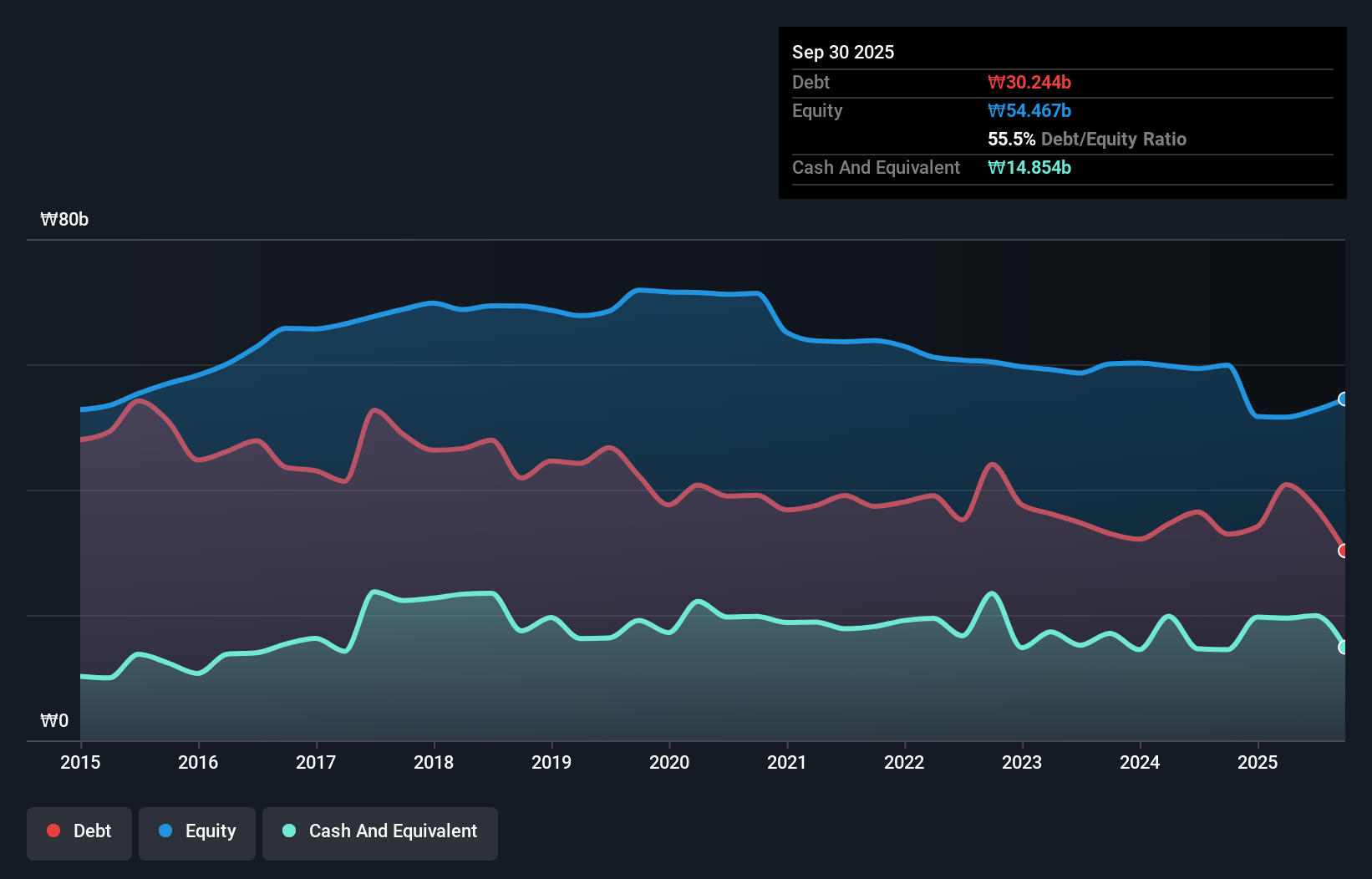Click the blue Equity legend dot

166,831
